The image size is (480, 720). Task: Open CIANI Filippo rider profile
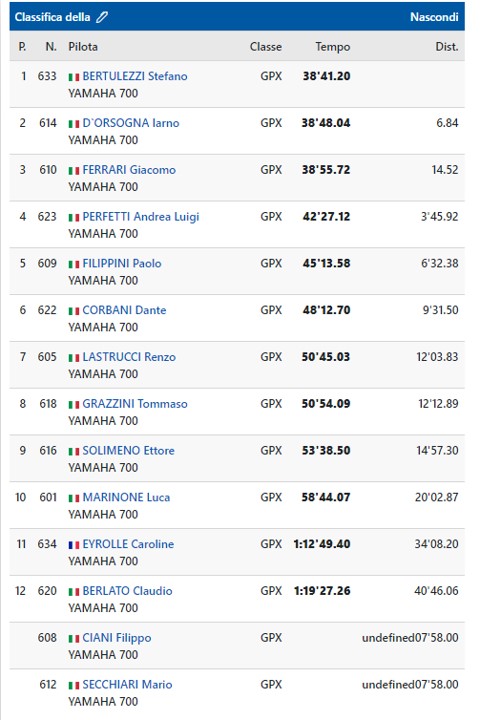click(x=117, y=638)
